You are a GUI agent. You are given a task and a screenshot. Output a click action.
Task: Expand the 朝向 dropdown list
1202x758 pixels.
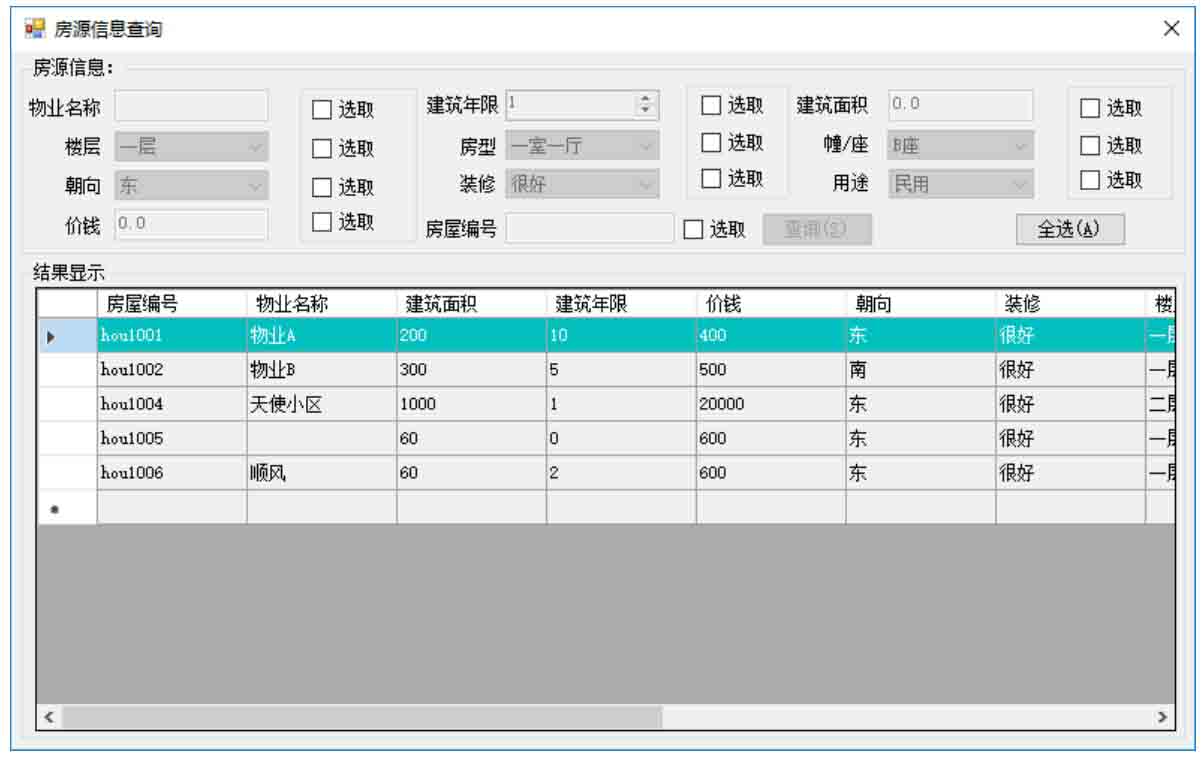(191, 185)
